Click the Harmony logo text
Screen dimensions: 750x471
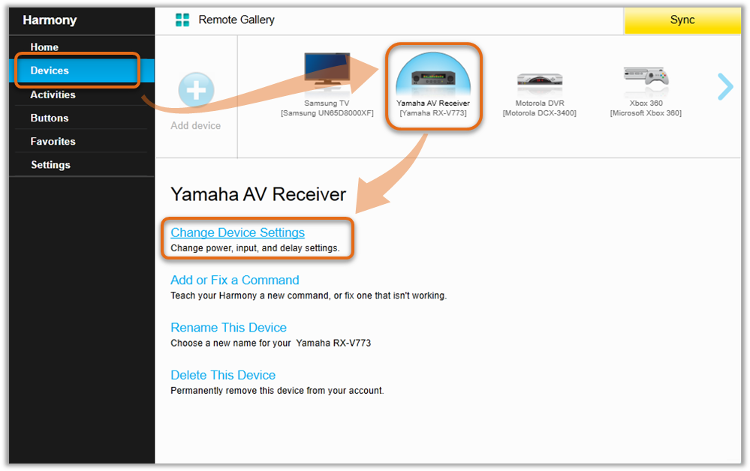click(50, 20)
